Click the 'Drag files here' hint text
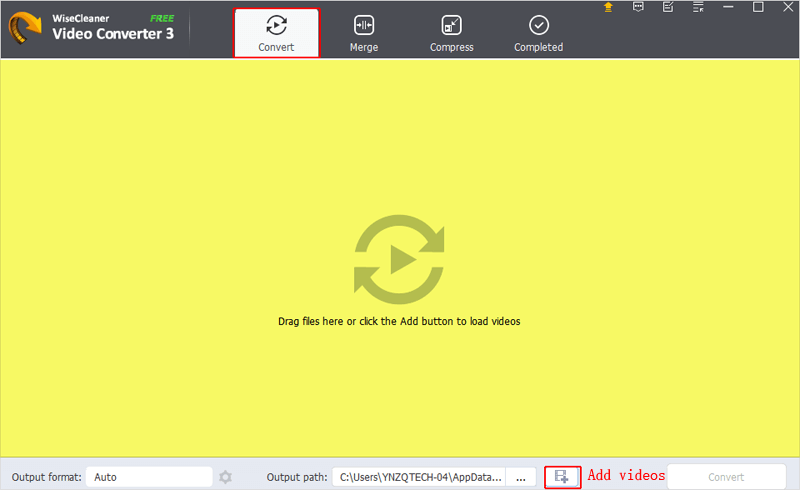The height and width of the screenshot is (490, 800). tap(399, 321)
